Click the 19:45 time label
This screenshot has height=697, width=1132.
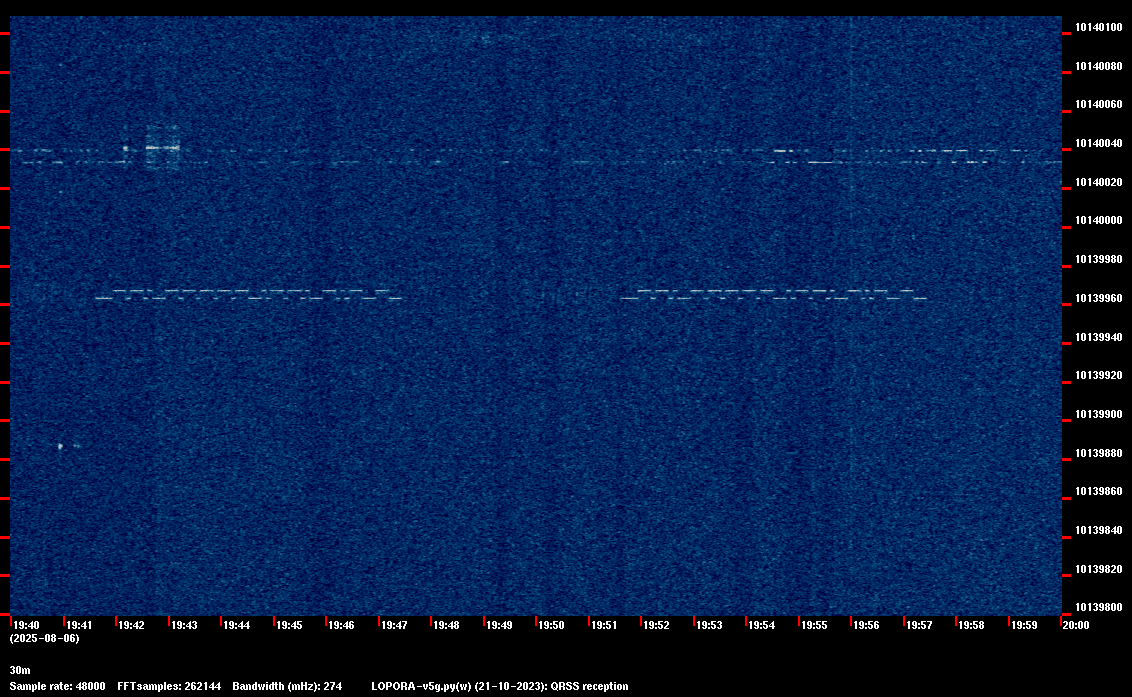click(289, 625)
